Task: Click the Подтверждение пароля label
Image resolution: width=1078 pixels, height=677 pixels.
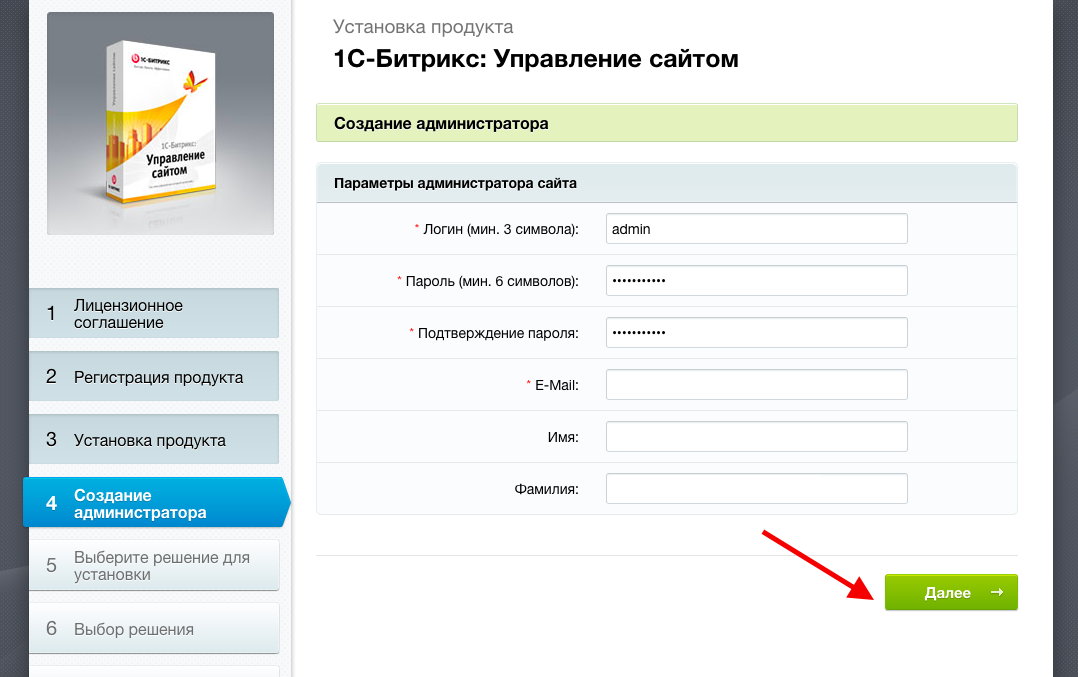Action: tap(498, 333)
